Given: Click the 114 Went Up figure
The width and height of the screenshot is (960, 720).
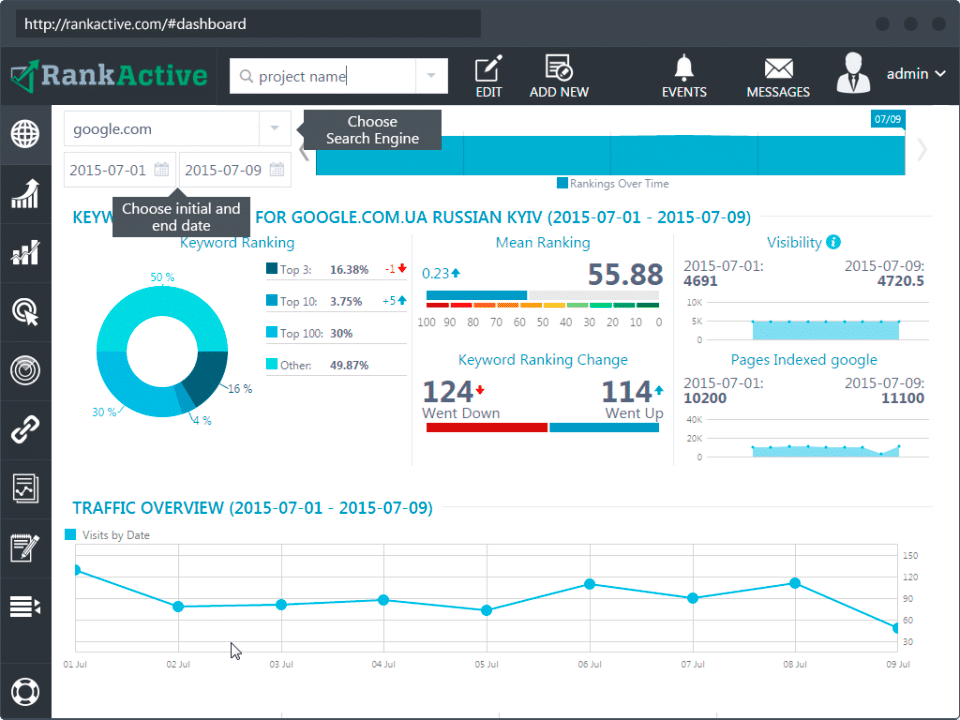Looking at the screenshot, I should [x=626, y=392].
